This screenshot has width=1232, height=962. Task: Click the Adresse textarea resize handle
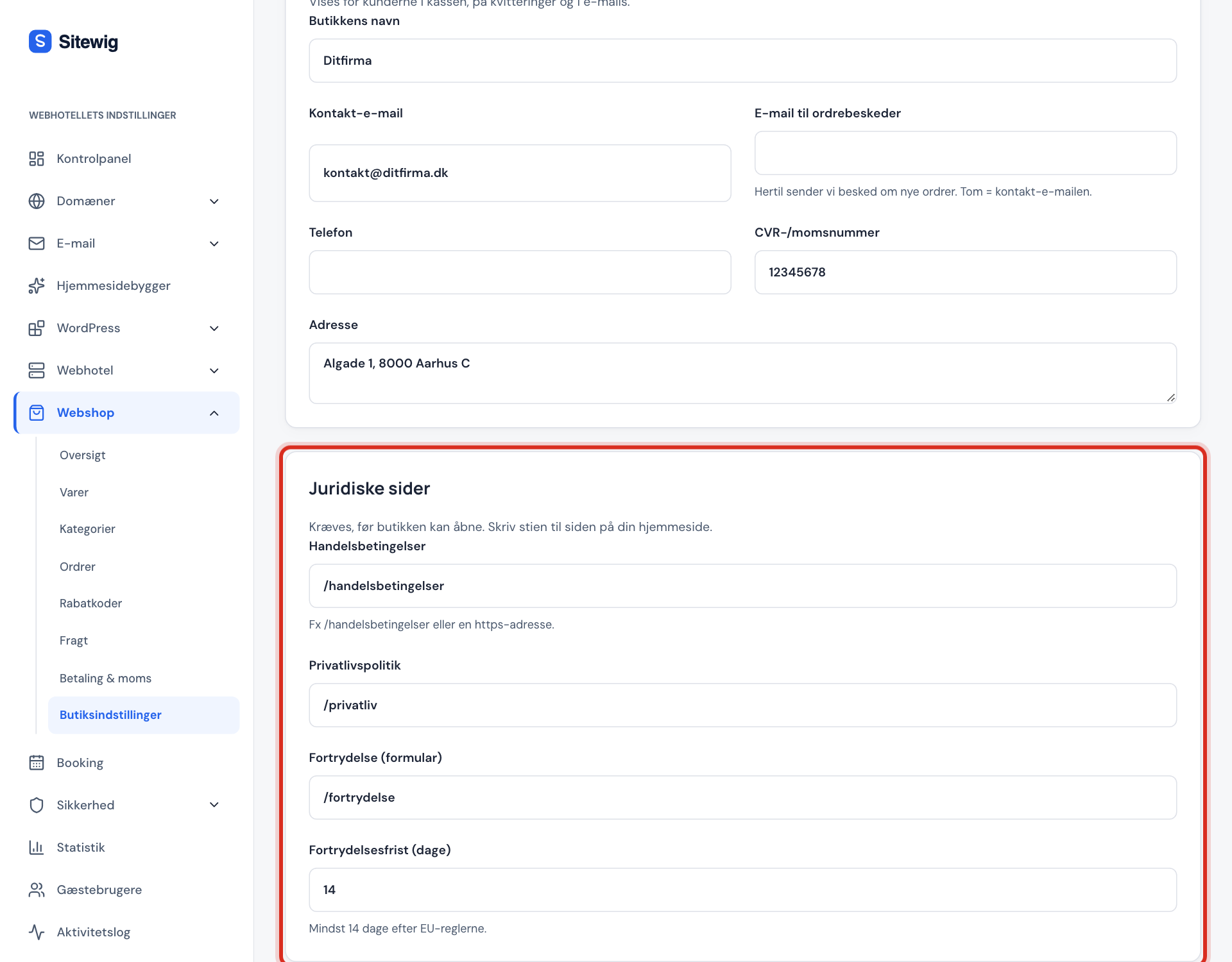point(1171,398)
